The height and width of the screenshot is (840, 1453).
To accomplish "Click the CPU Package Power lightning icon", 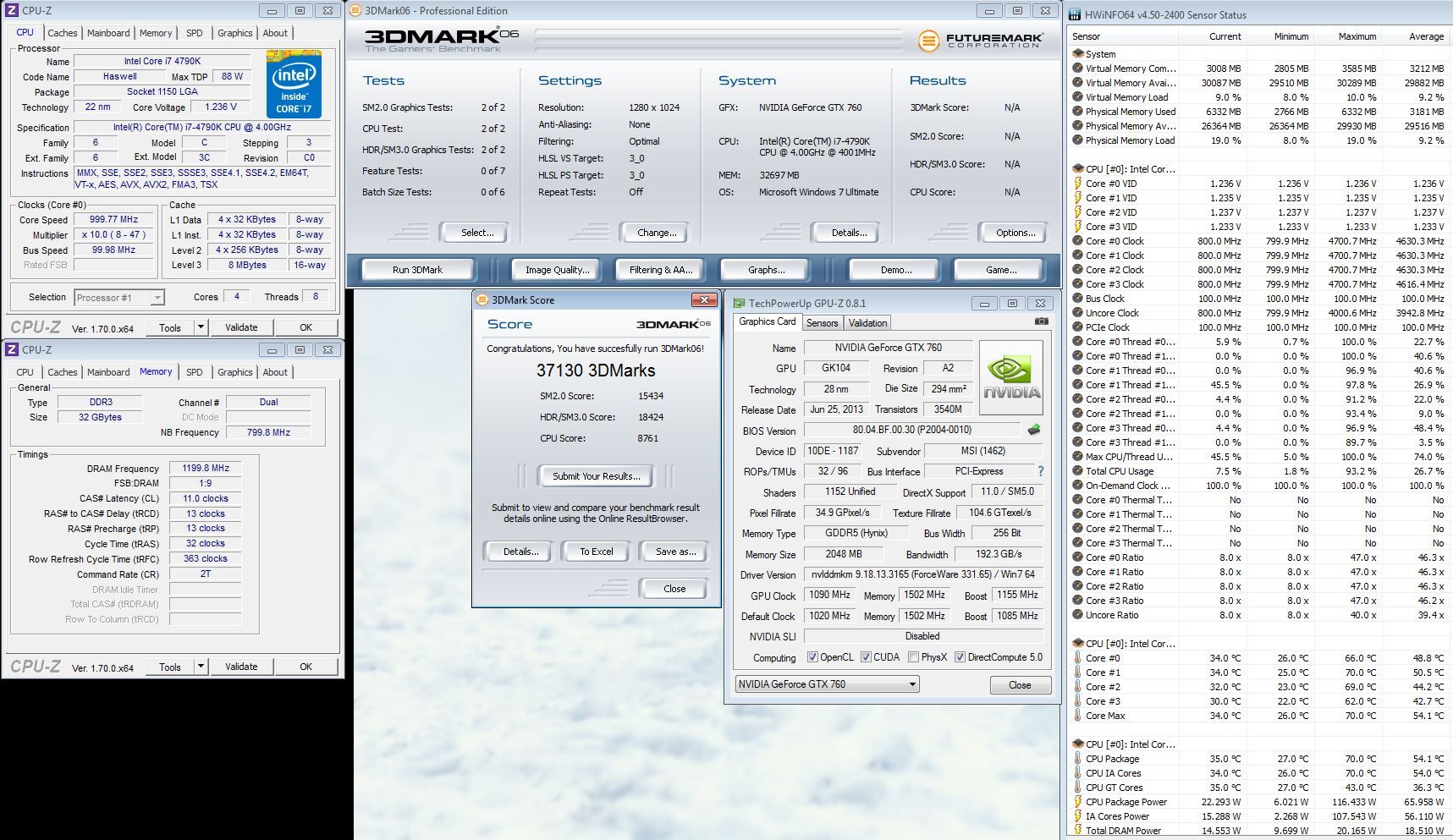I will click(x=1077, y=802).
